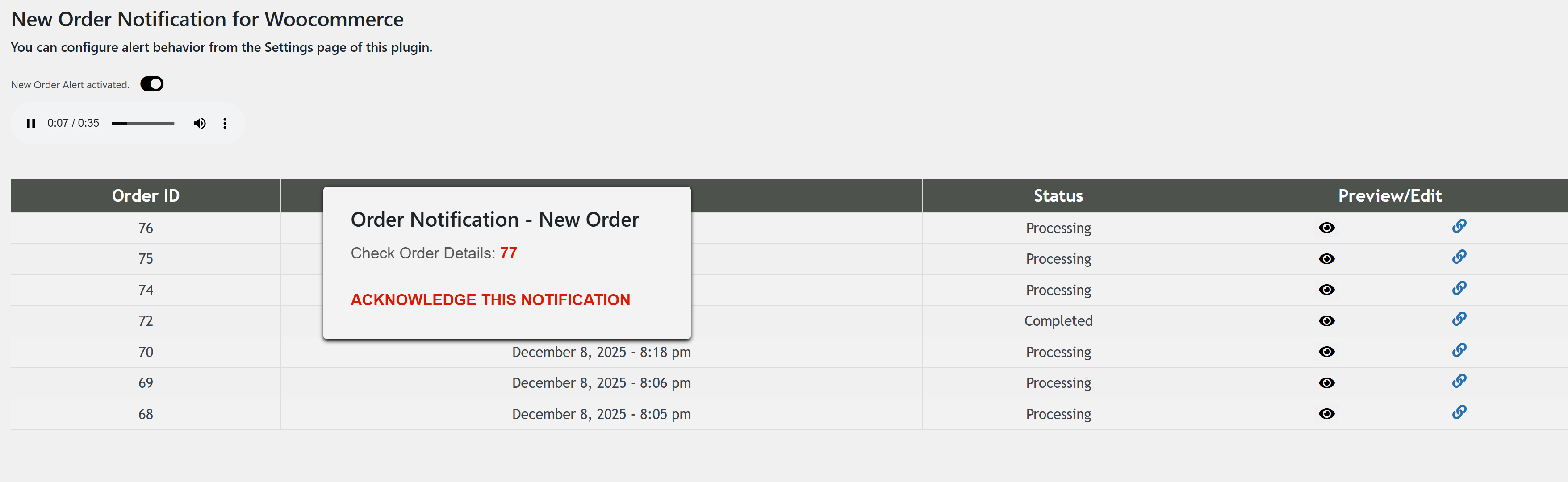1568x482 pixels.
Task: Open the edit link icon for order 75
Action: pyautogui.click(x=1459, y=256)
